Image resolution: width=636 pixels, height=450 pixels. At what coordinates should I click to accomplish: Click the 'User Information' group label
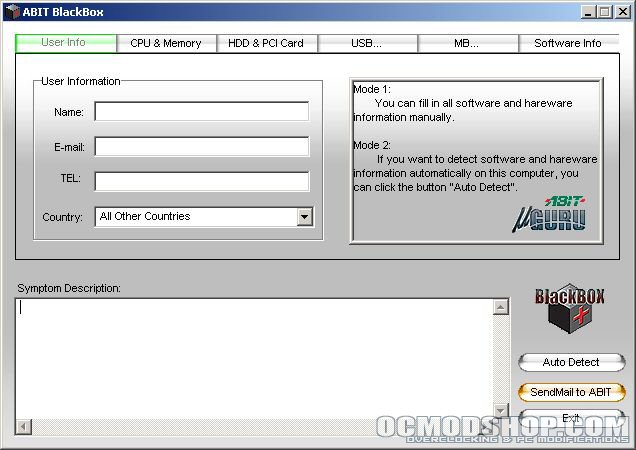click(x=81, y=81)
